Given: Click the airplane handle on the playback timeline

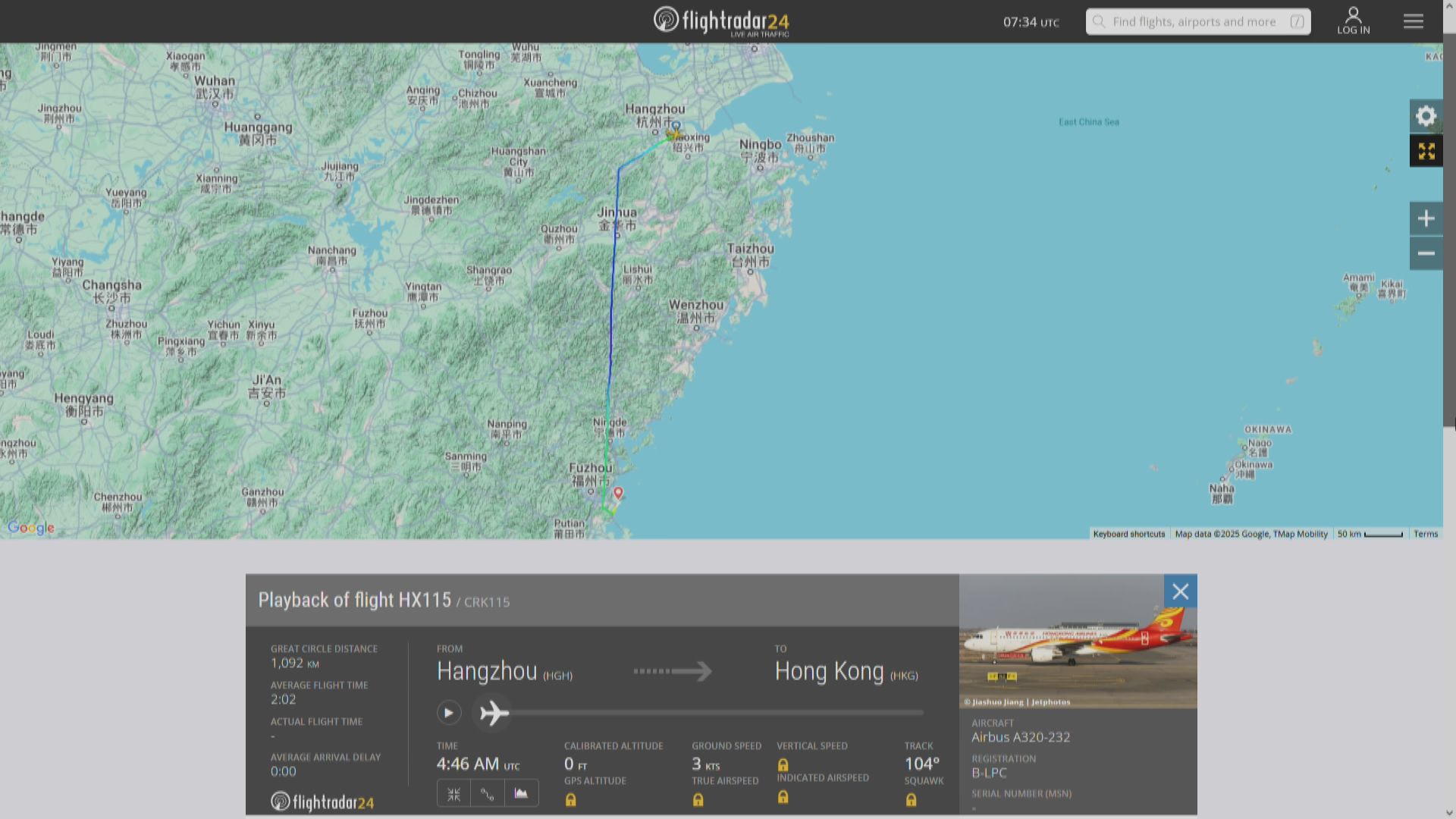Looking at the screenshot, I should (x=492, y=713).
